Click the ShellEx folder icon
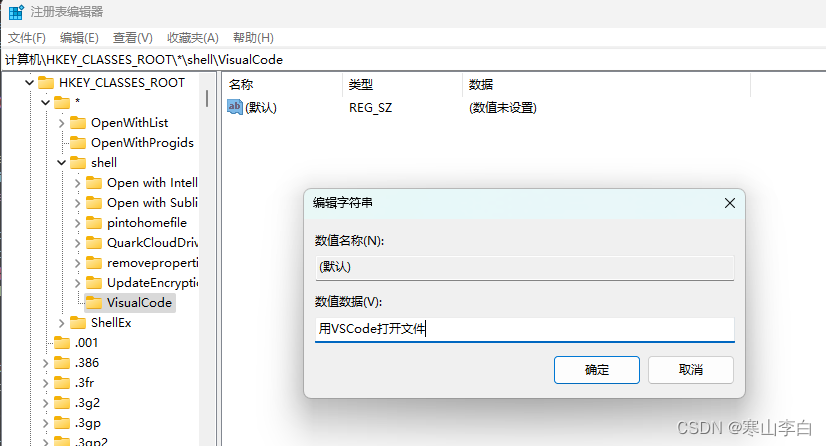 click(x=78, y=323)
